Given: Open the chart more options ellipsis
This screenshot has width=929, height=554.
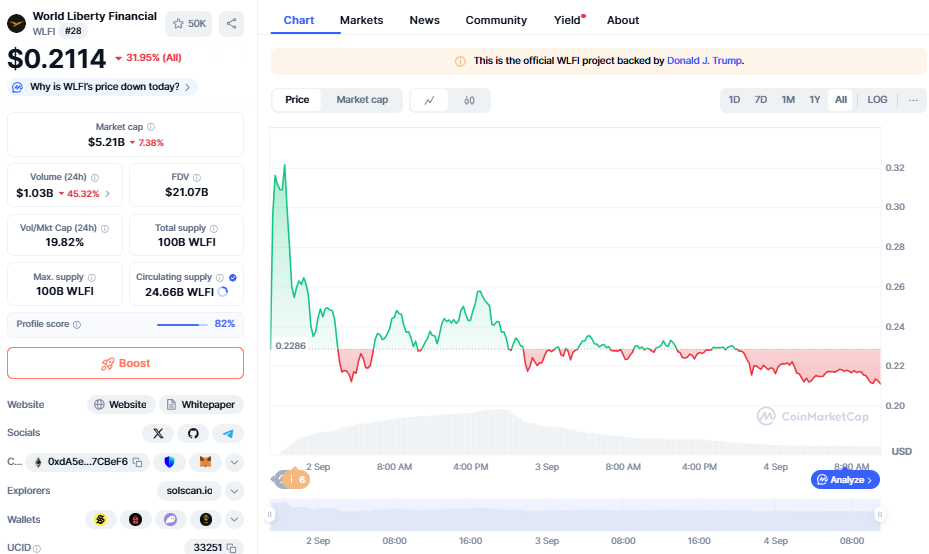Looking at the screenshot, I should 913,100.
